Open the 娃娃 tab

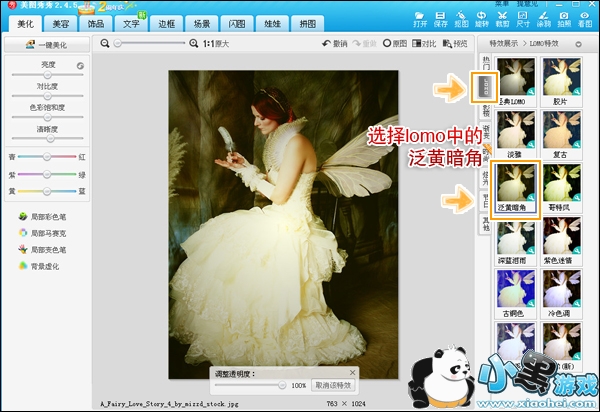[x=273, y=24]
